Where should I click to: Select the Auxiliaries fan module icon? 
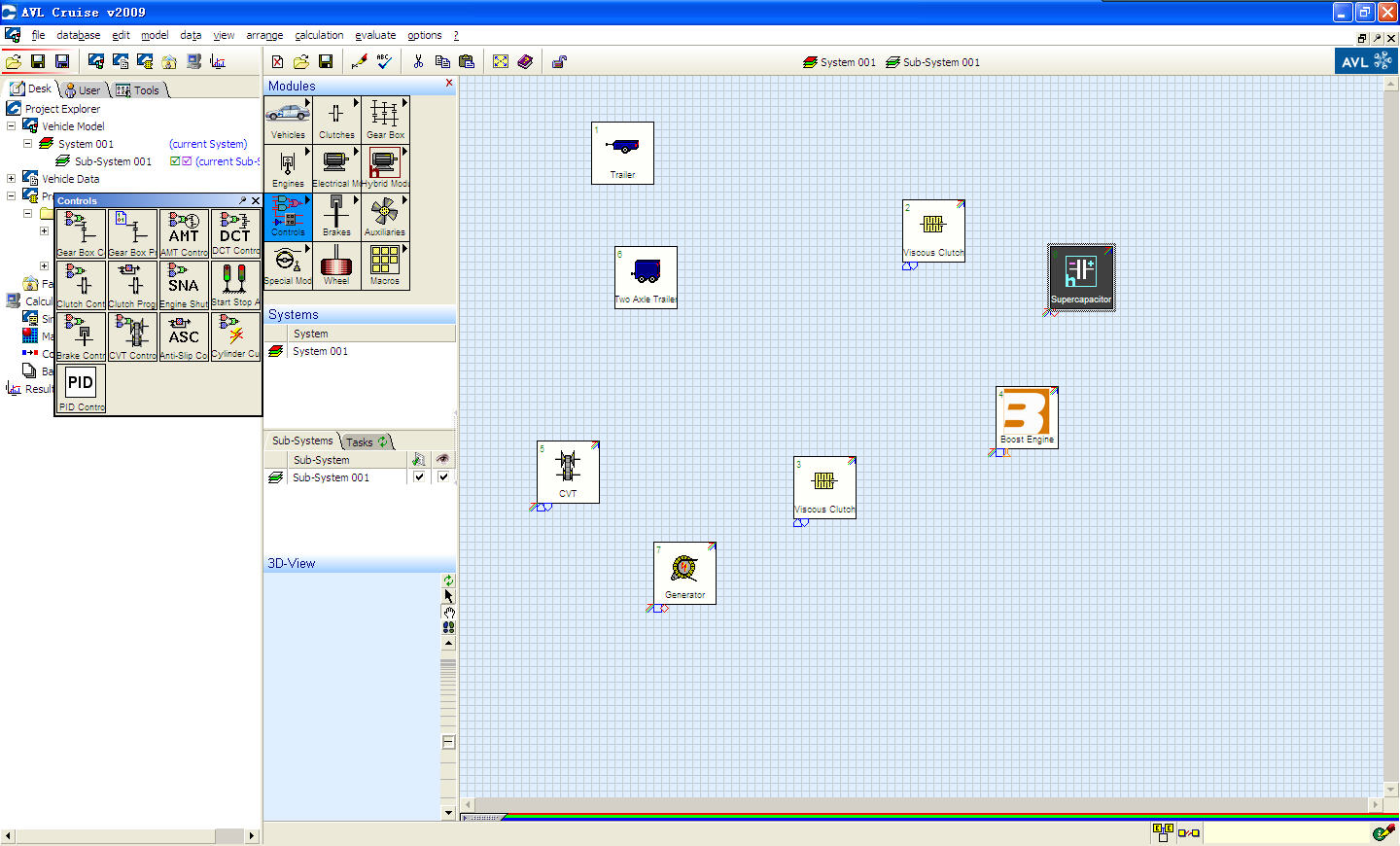coord(385,217)
